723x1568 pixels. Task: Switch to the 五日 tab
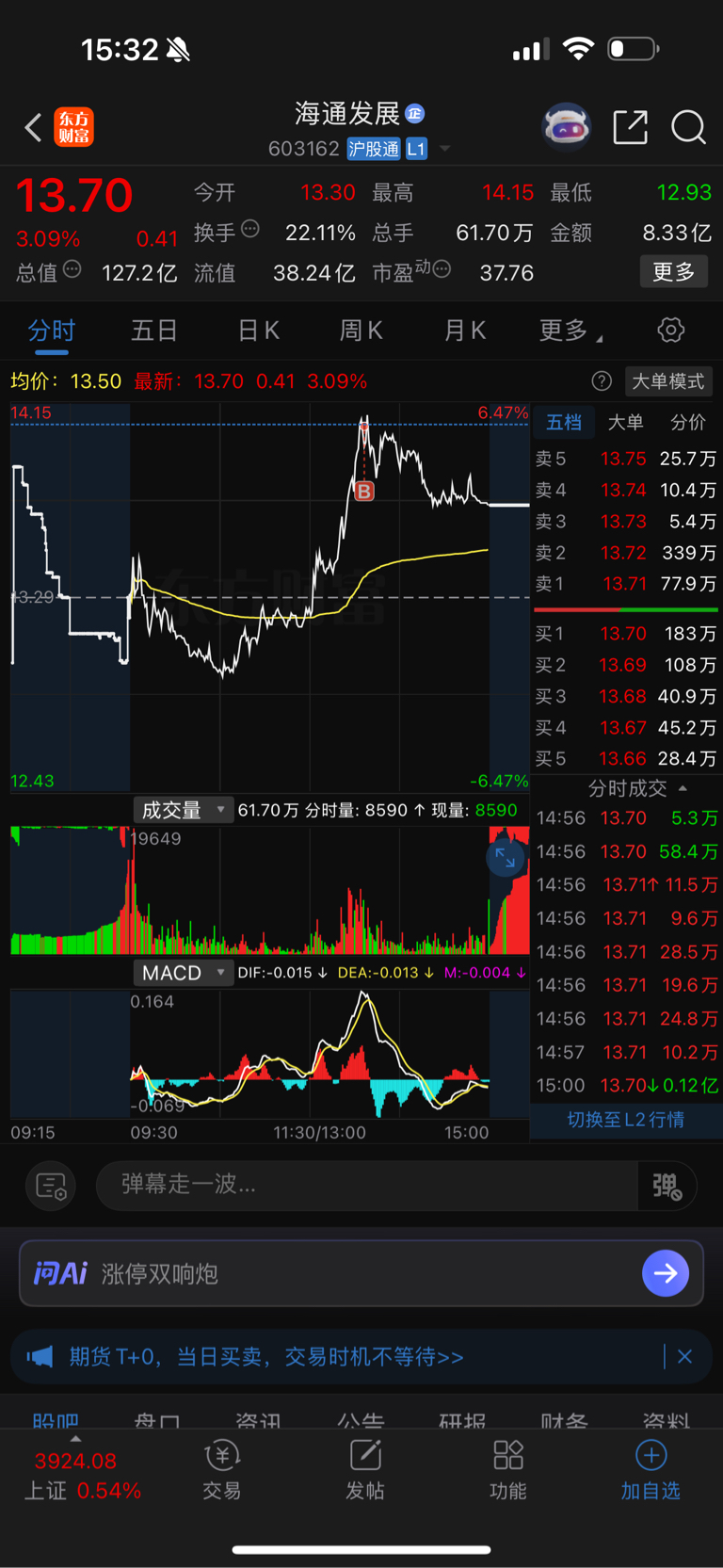point(154,331)
